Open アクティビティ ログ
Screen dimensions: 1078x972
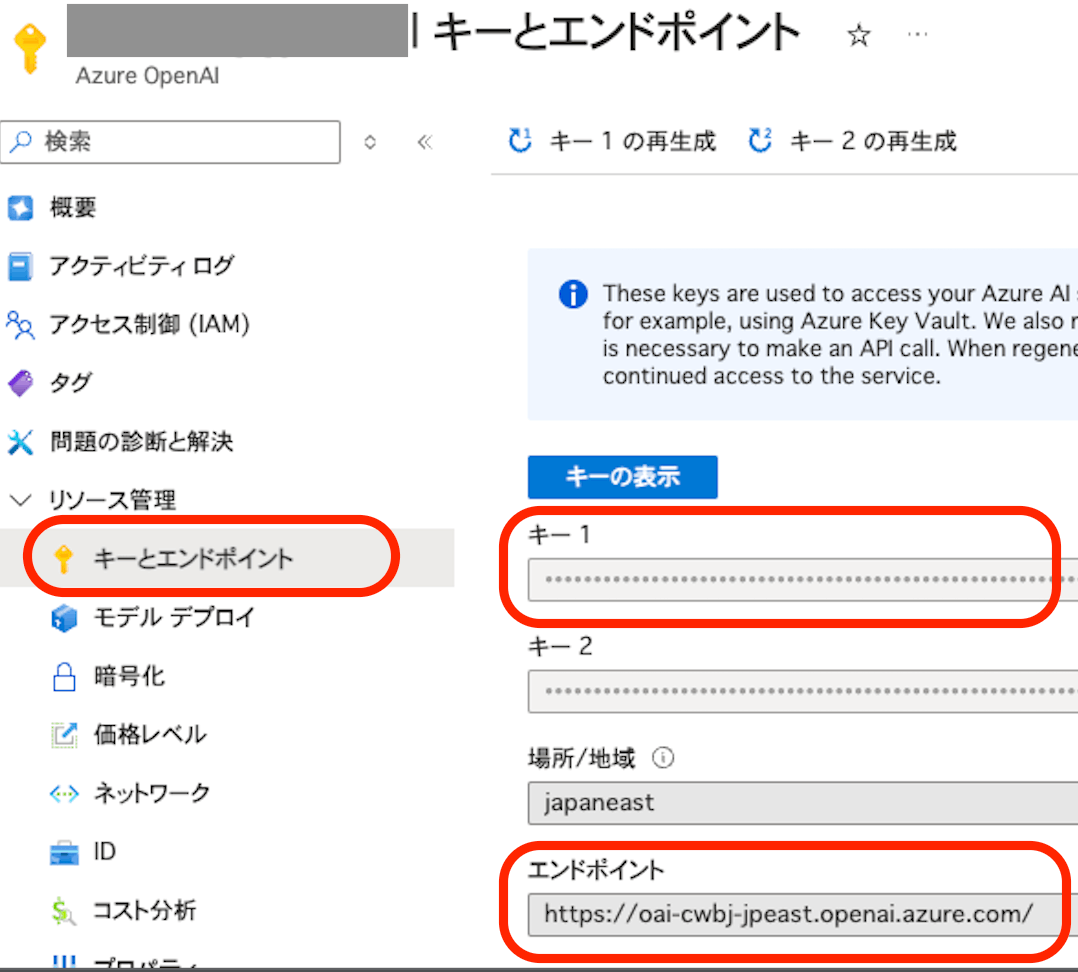(142, 266)
